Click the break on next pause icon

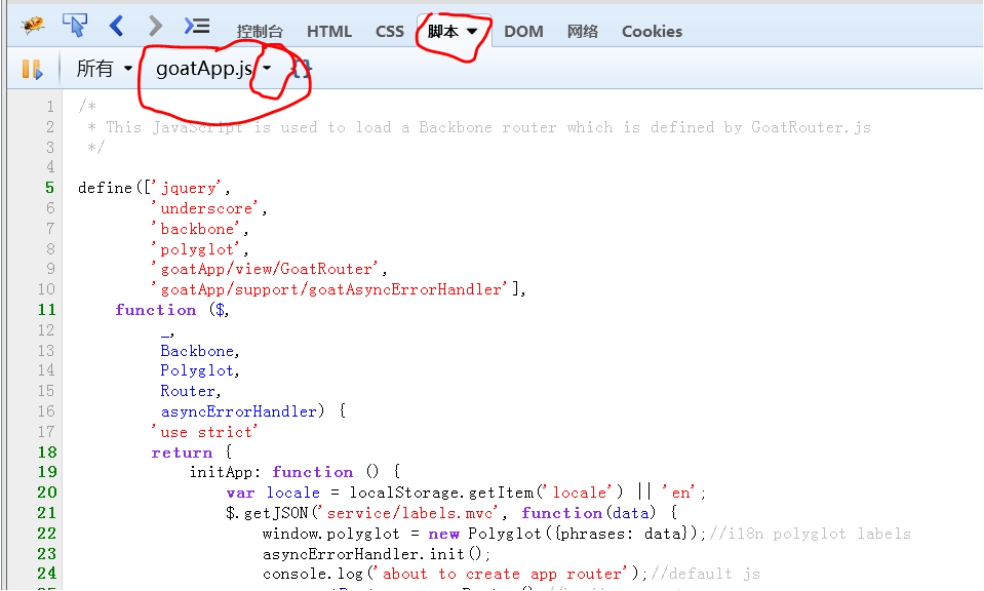[32, 69]
